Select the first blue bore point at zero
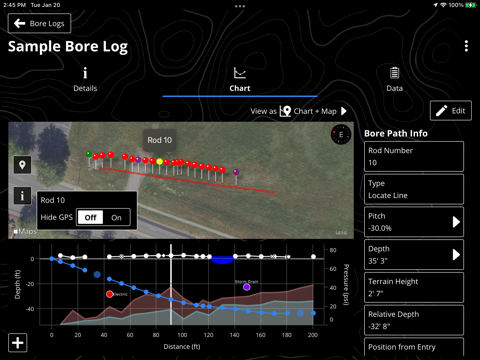This screenshot has width=480, height=360. pos(52,259)
